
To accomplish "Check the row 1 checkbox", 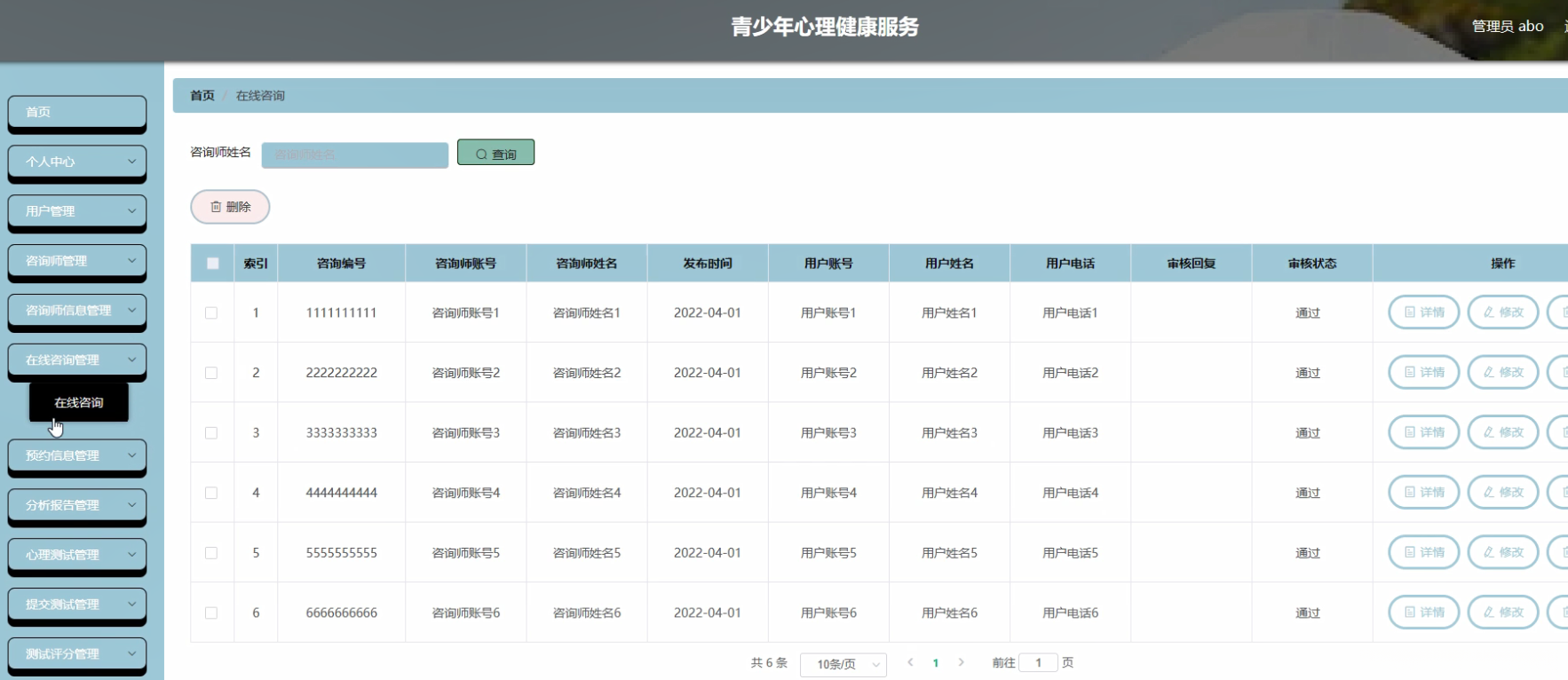I will pos(211,312).
